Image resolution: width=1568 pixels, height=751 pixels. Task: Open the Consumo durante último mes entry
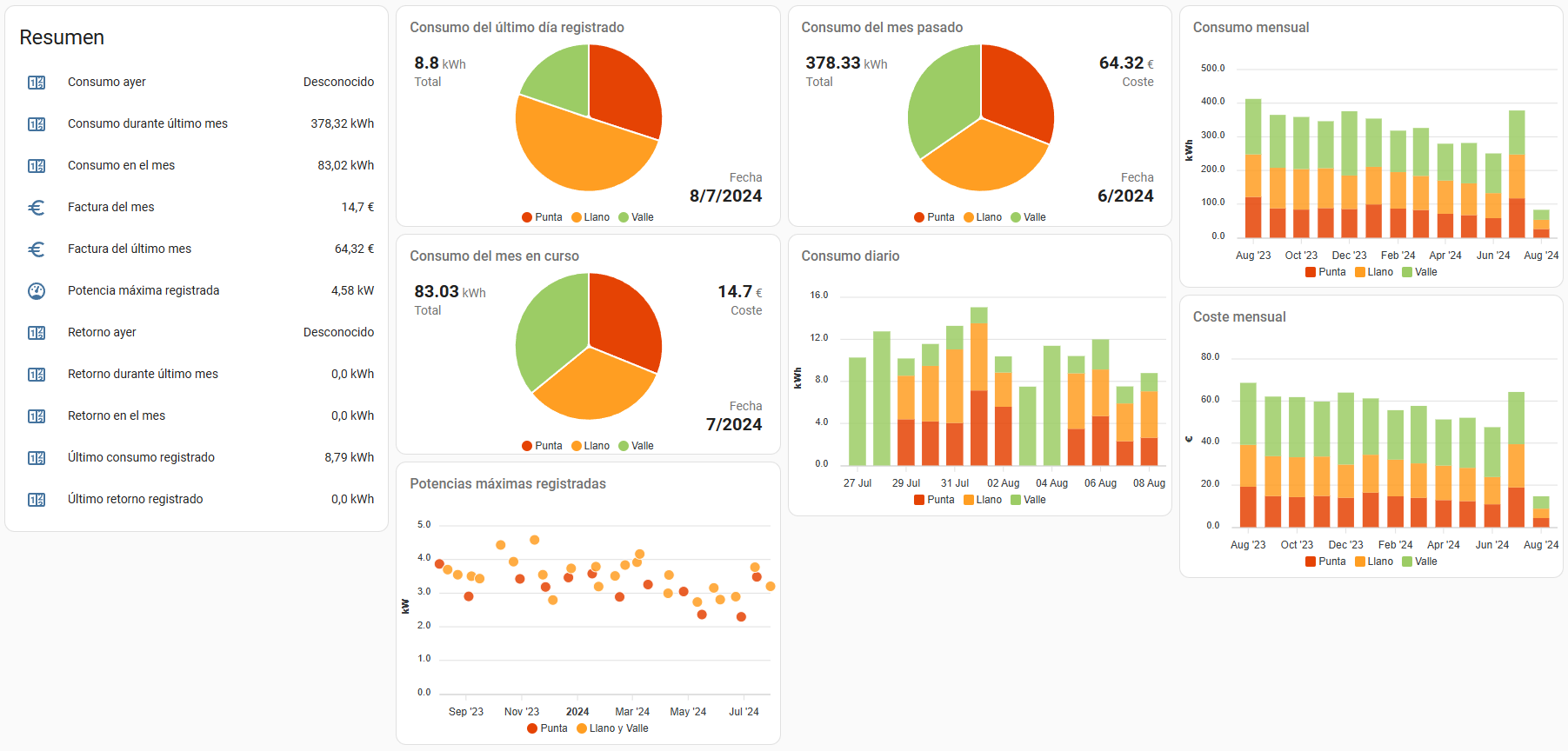[x=197, y=124]
